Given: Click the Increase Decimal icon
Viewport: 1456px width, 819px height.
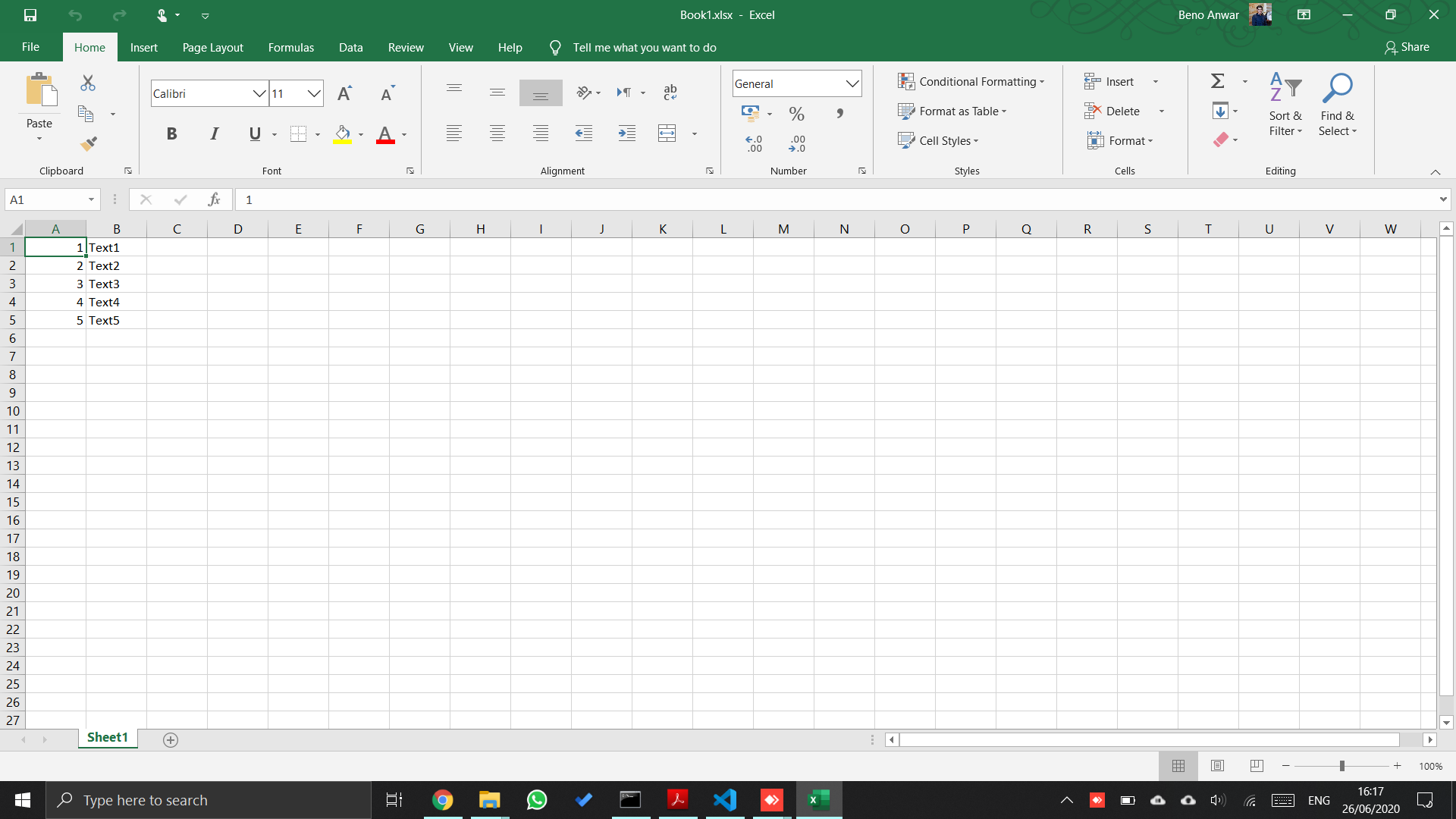Looking at the screenshot, I should 754,143.
